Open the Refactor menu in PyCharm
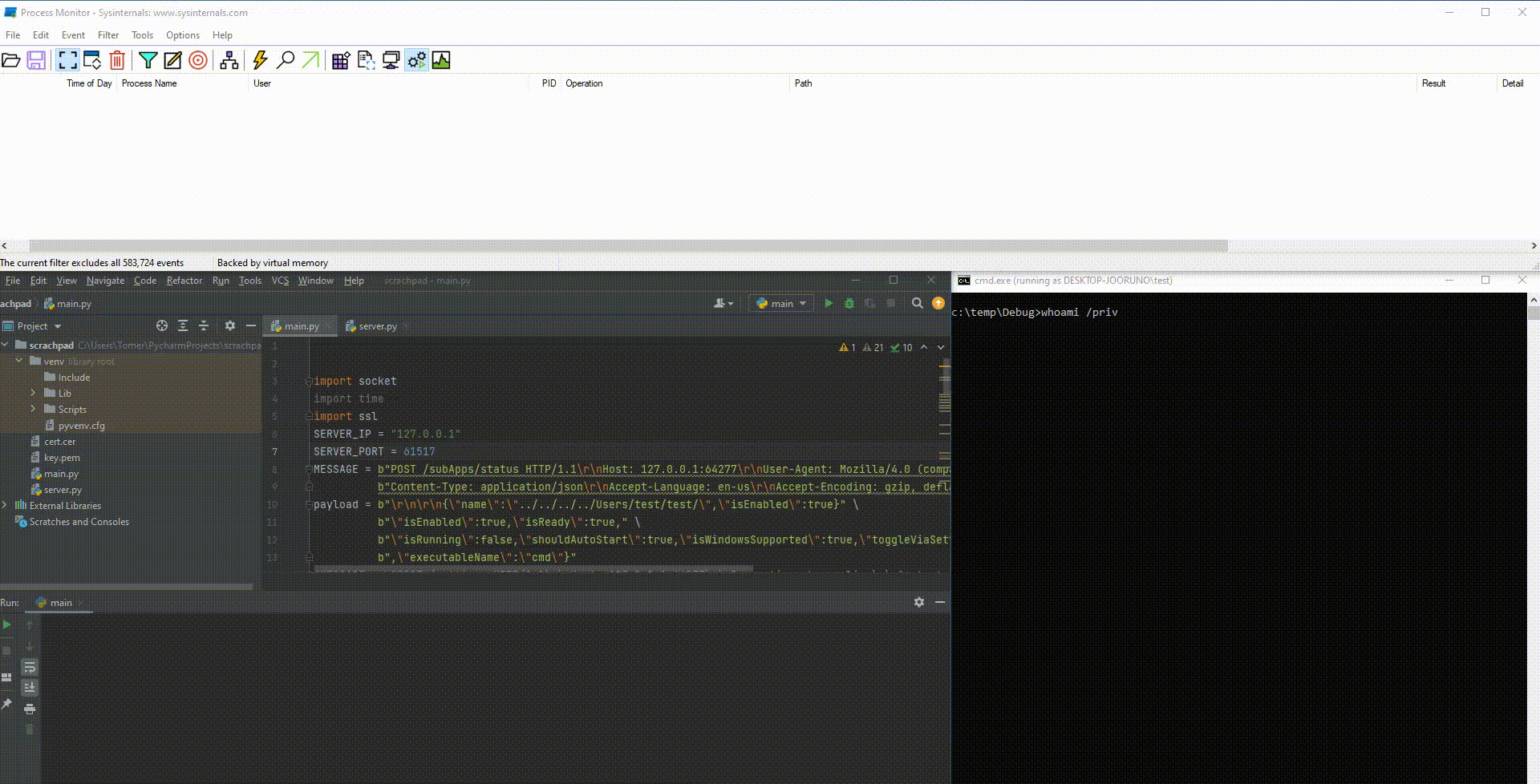 coord(184,281)
